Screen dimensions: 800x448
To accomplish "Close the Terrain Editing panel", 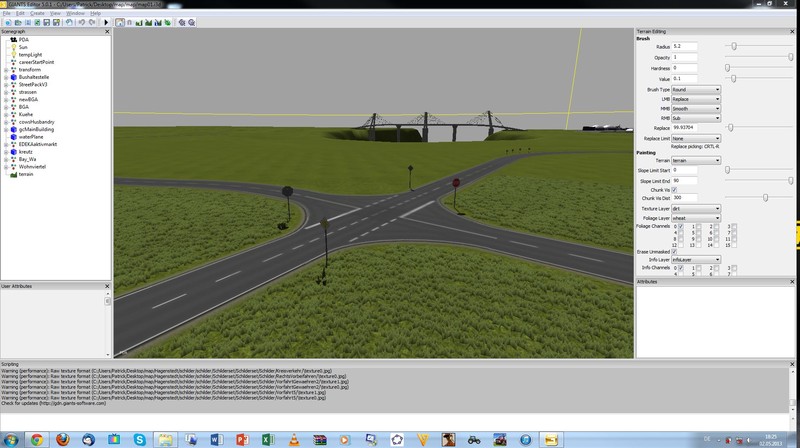I will 792,32.
